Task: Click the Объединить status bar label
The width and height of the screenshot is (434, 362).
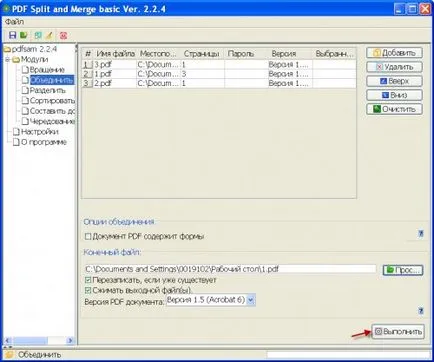Action: [x=39, y=355]
